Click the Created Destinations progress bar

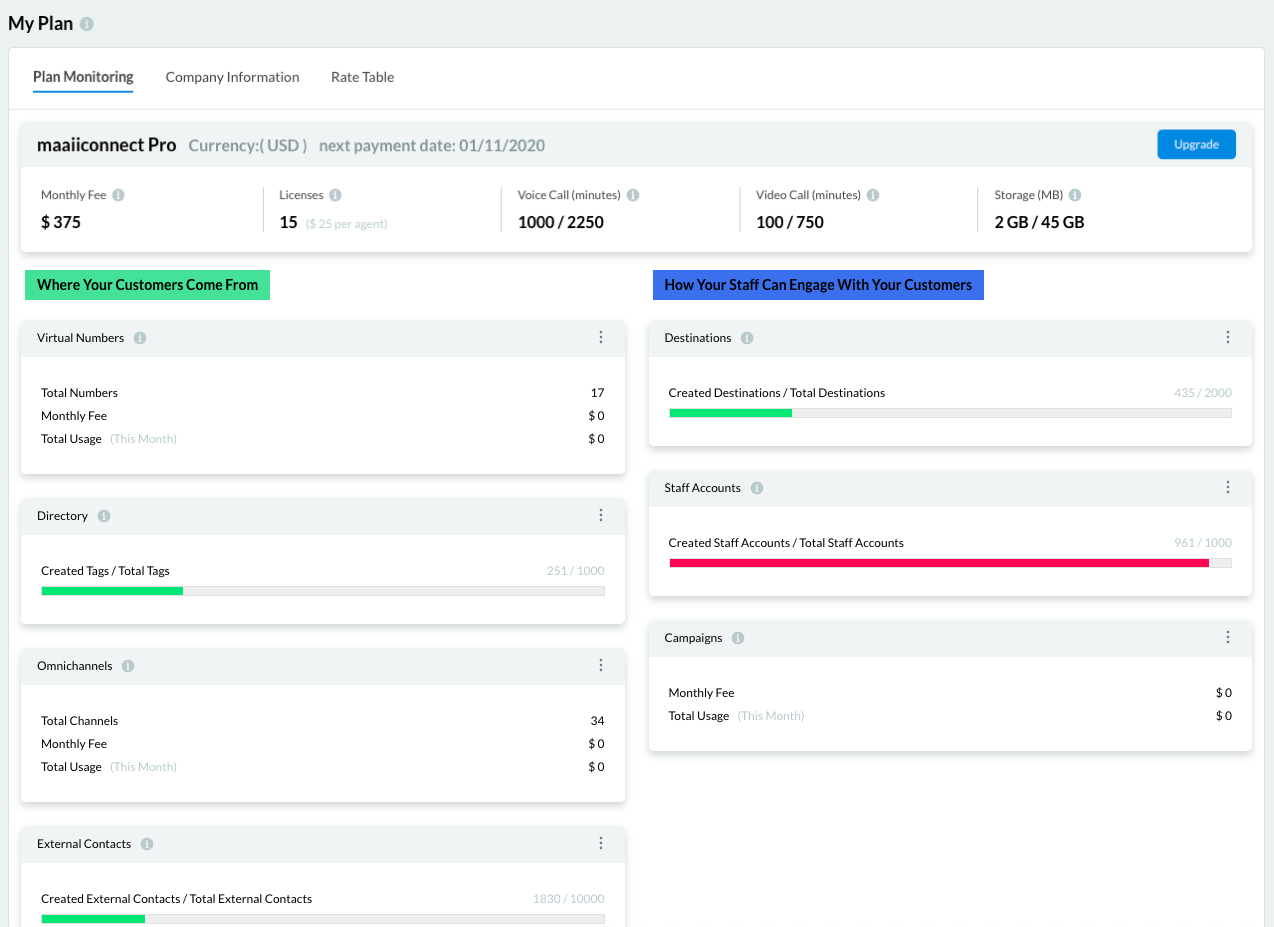(950, 413)
